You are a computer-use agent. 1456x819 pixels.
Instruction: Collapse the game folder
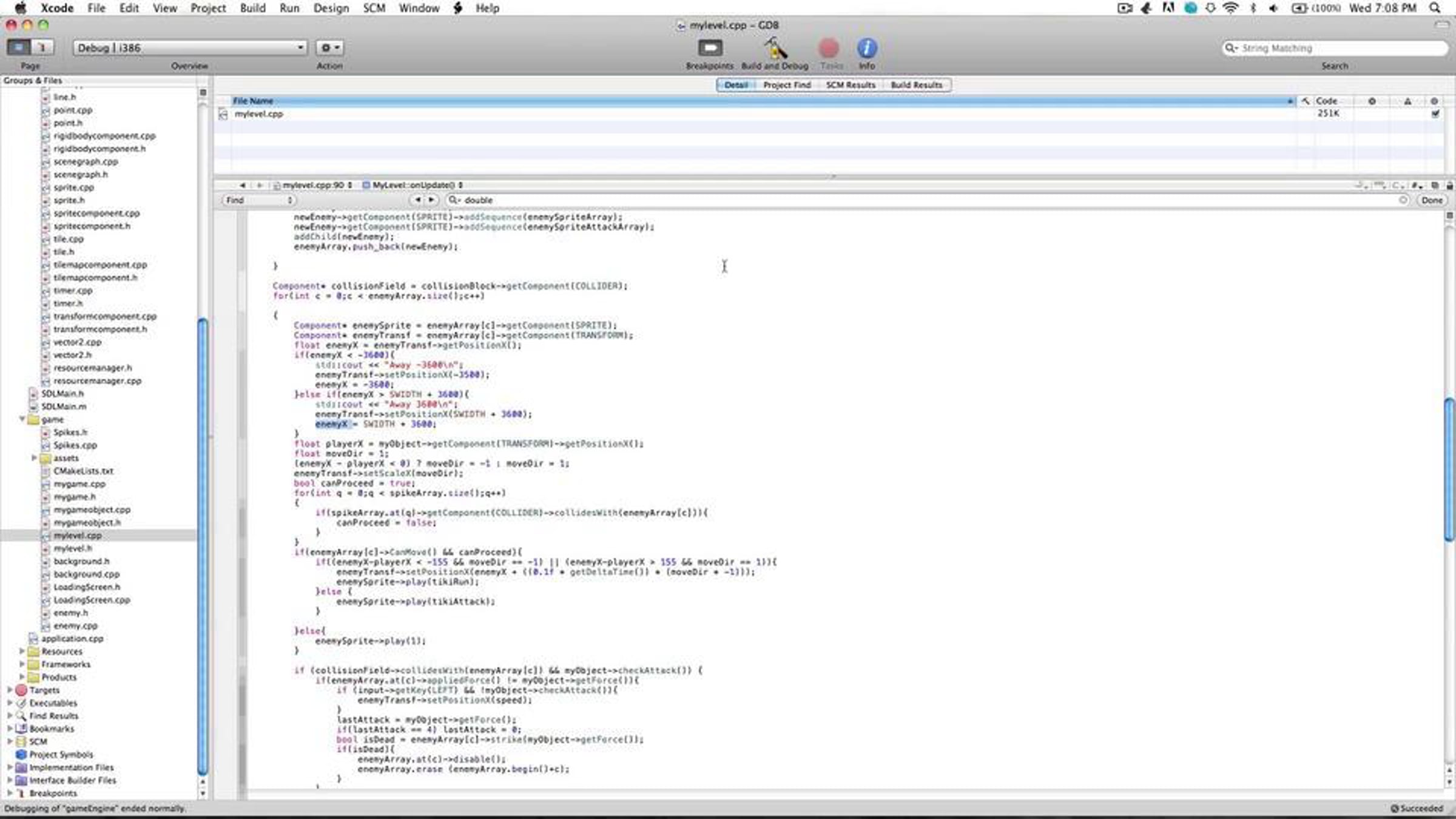(22, 419)
